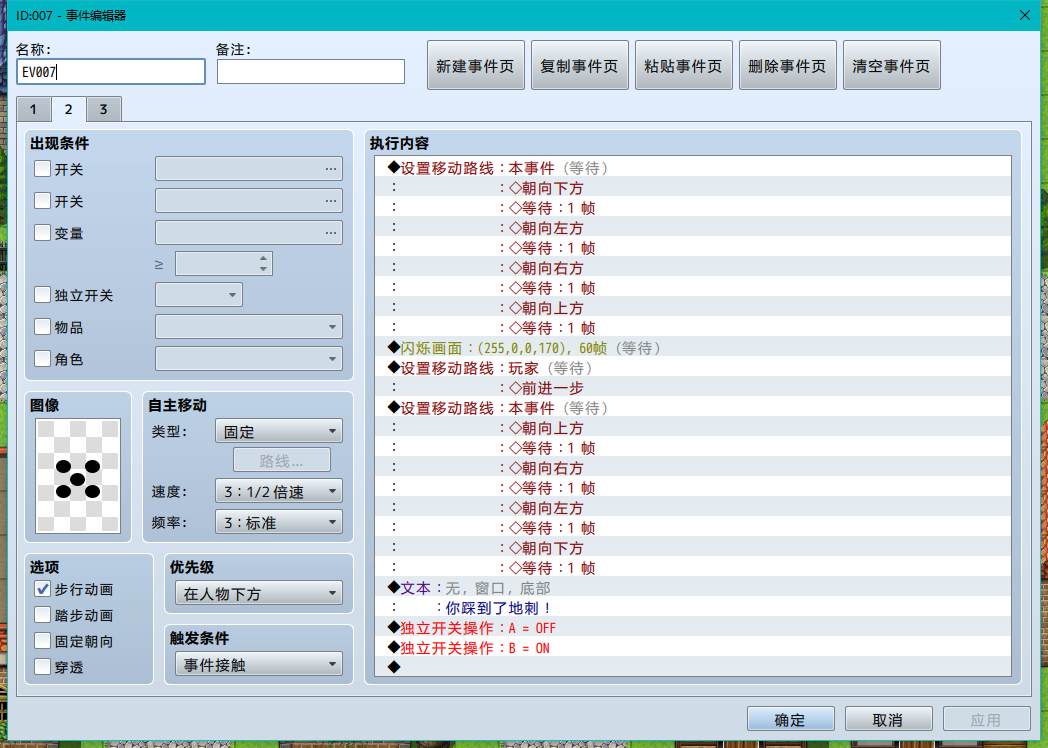Open the first 开关 selector ellipsis field
Image resolution: width=1048 pixels, height=748 pixels.
[x=249, y=168]
